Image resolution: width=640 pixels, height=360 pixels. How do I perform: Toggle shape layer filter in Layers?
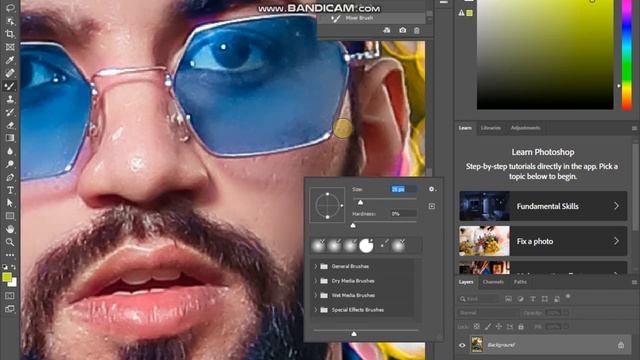pyautogui.click(x=544, y=299)
